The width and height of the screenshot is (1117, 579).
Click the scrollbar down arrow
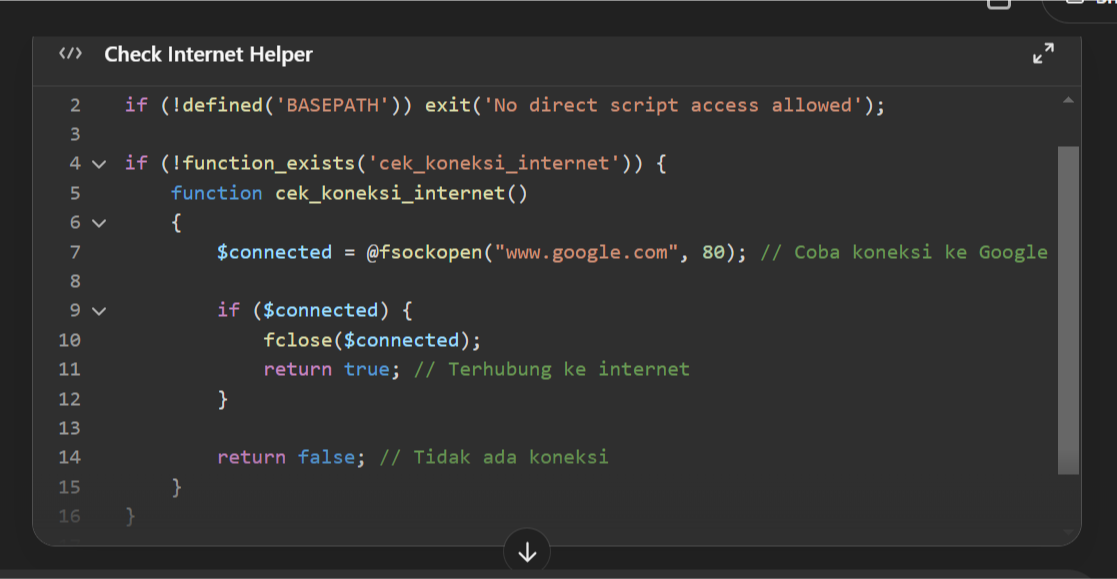[x=1067, y=532]
